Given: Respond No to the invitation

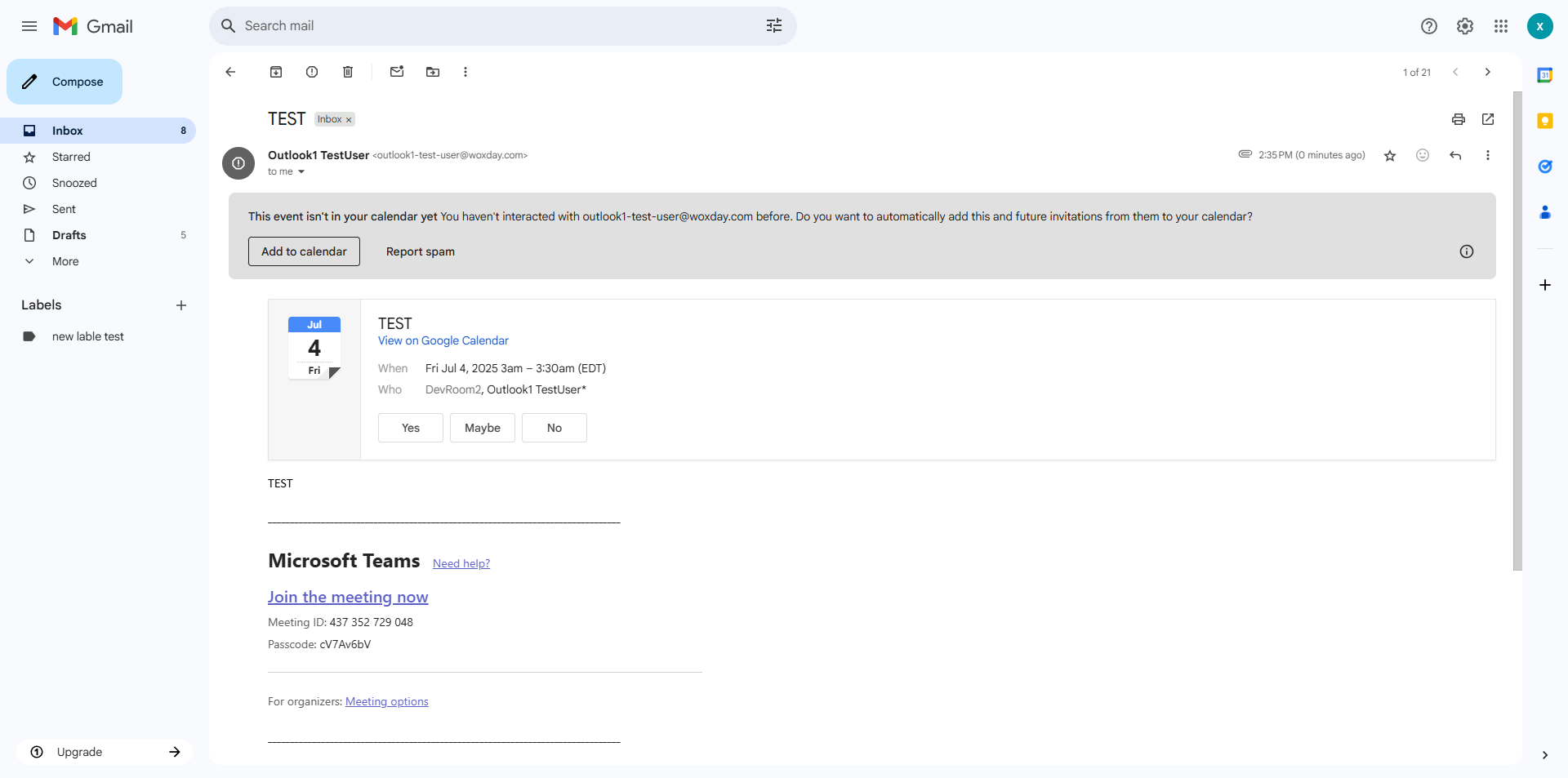Looking at the screenshot, I should tap(555, 428).
